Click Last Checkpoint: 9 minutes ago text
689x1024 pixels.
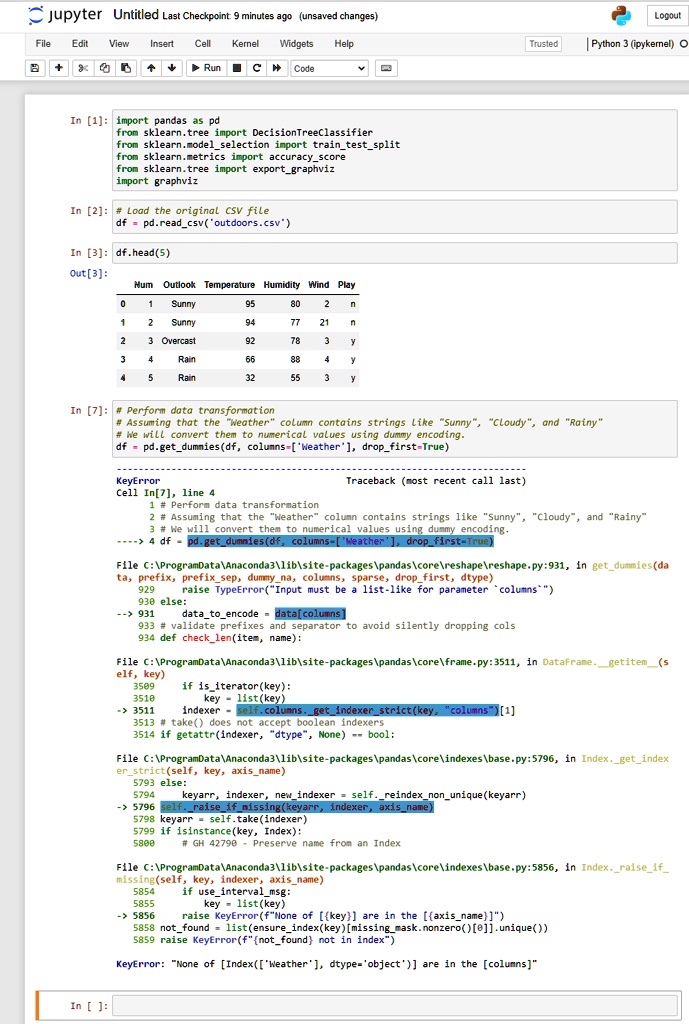(x=227, y=16)
